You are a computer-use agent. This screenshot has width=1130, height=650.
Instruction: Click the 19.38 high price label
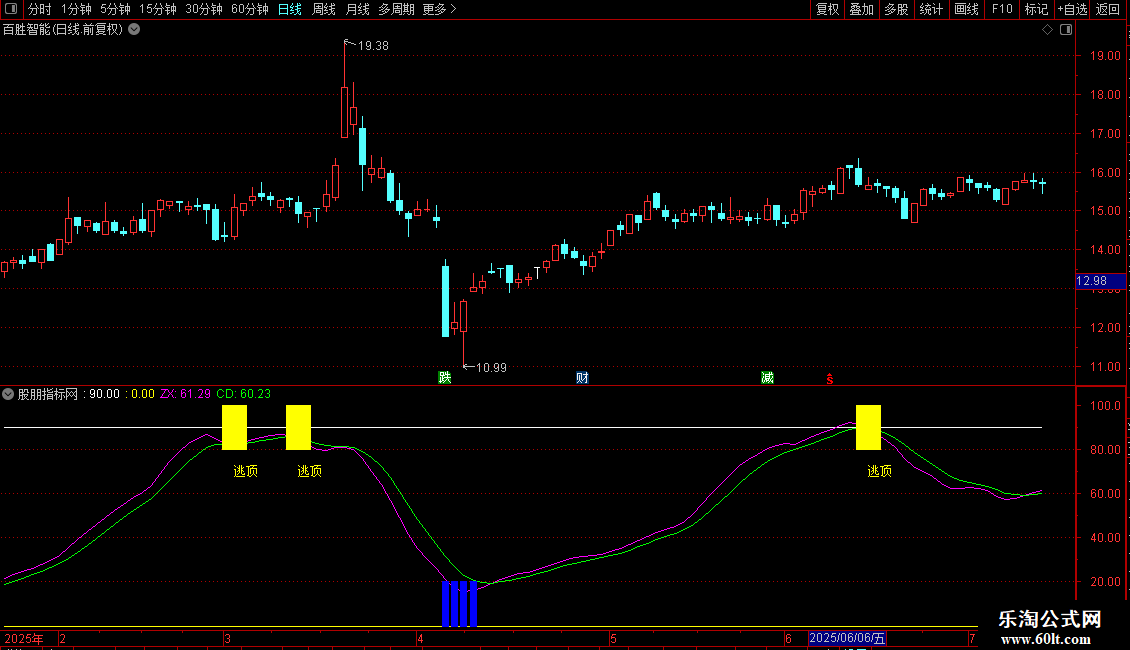tap(373, 45)
